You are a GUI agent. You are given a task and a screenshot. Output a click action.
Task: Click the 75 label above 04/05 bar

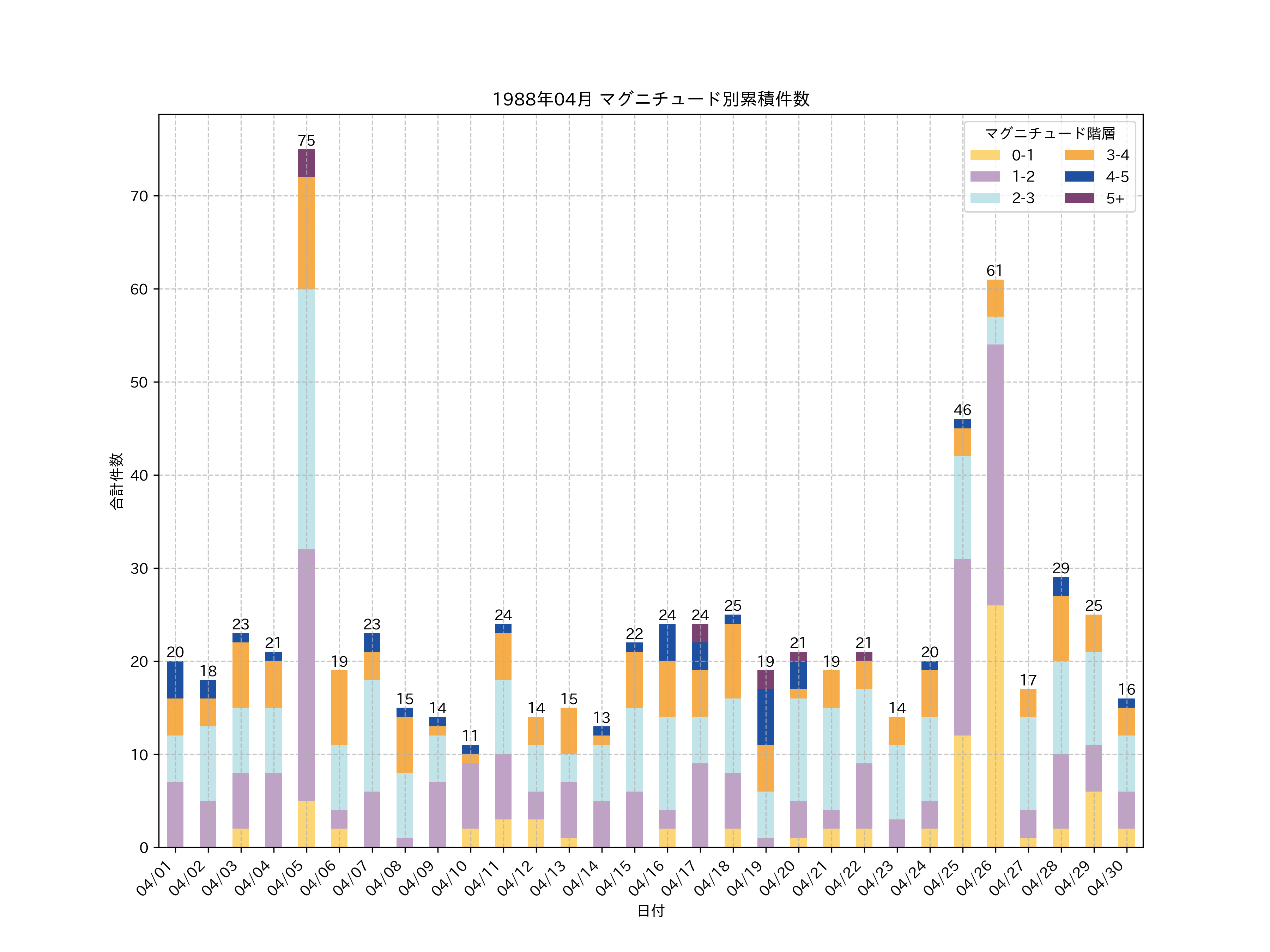tap(306, 141)
